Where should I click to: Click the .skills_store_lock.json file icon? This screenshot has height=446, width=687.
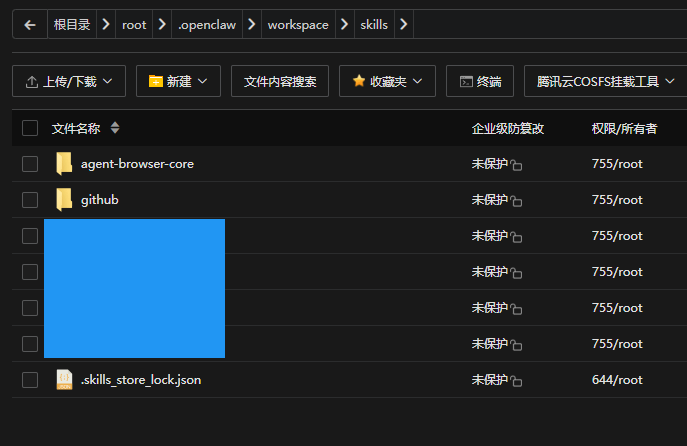(64, 379)
